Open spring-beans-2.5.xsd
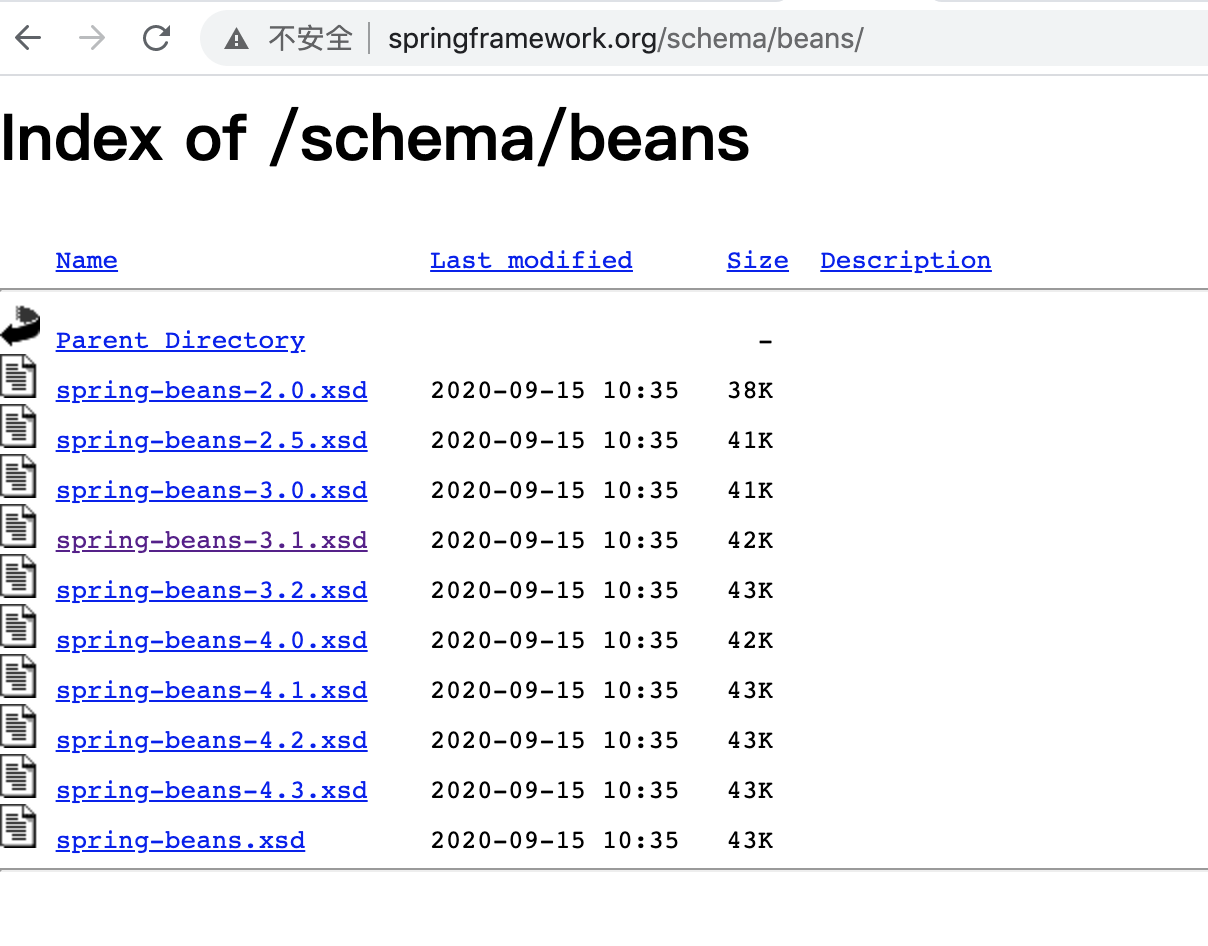The width and height of the screenshot is (1208, 946). [x=211, y=440]
